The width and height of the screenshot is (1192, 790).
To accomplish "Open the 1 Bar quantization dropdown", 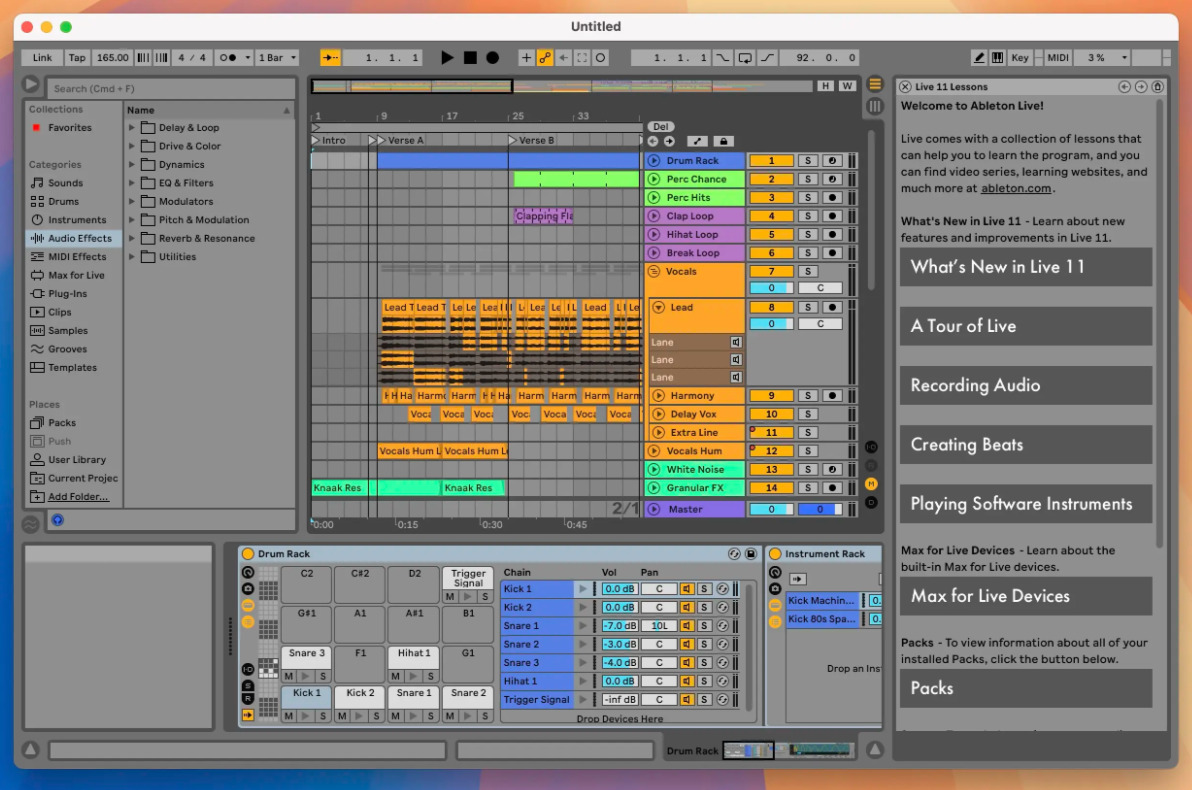I will point(277,58).
